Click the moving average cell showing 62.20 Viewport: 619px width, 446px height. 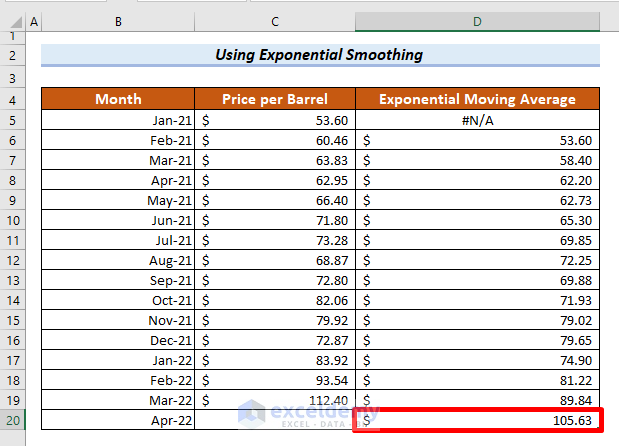[477, 180]
